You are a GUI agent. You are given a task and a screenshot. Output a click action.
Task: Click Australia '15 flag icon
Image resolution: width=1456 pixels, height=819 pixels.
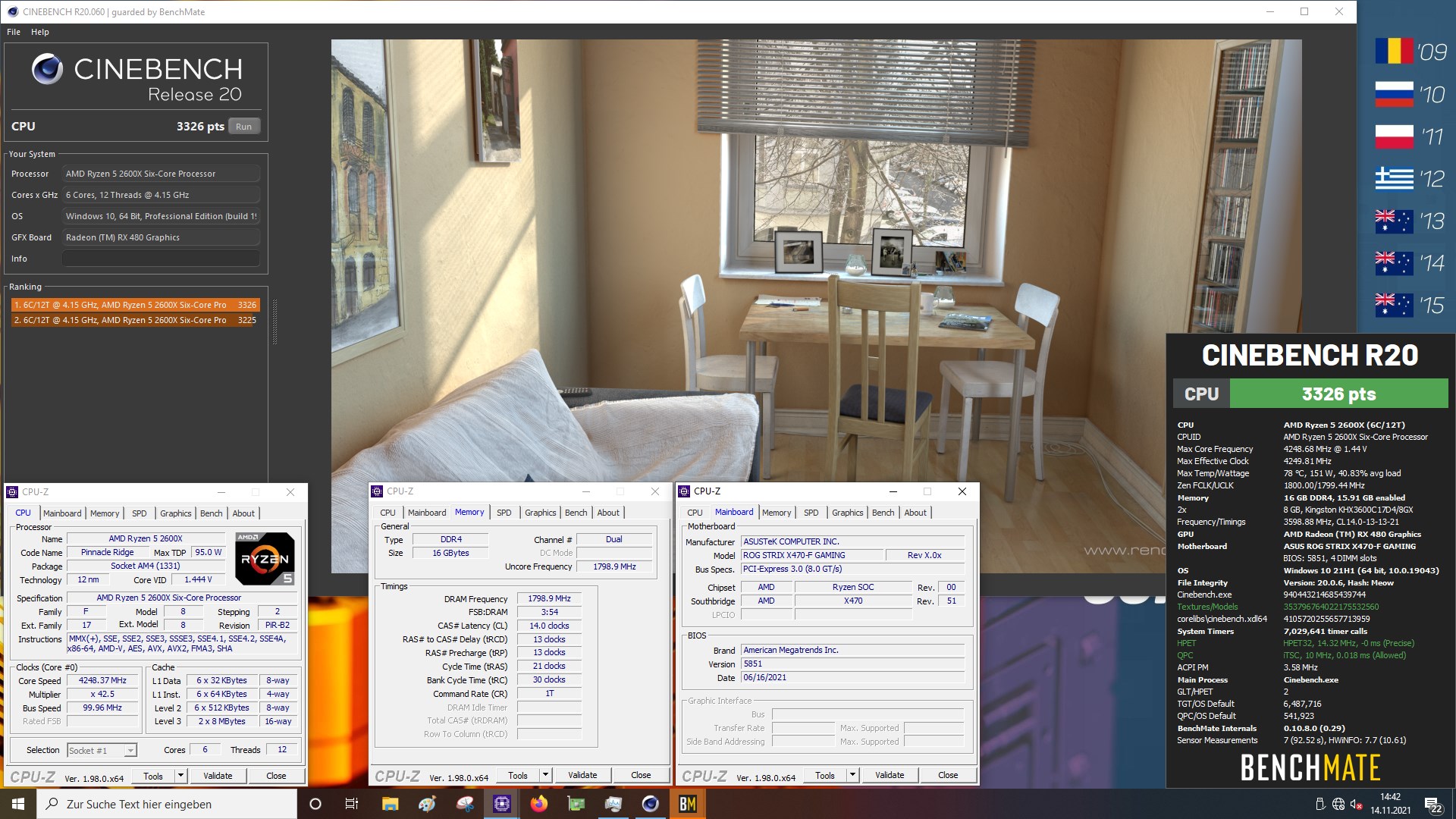coord(1395,306)
